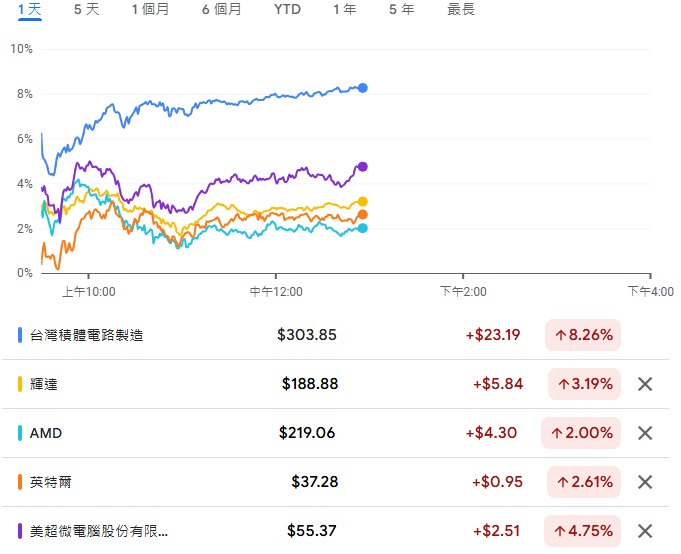681x554 pixels.
Task: Open the 英特爾 stock entry
Action: coord(52,482)
